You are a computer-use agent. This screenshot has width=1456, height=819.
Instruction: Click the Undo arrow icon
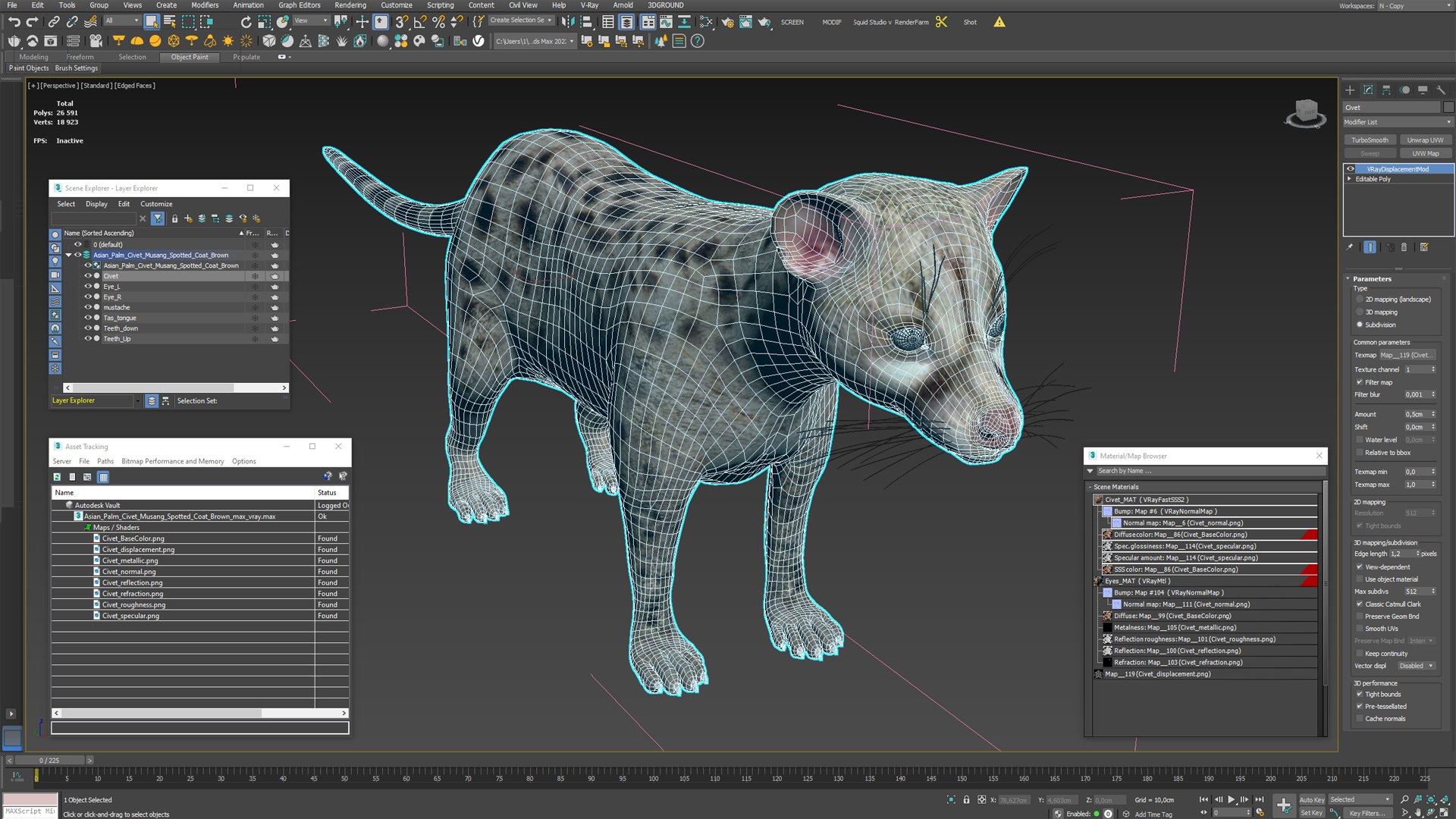point(14,22)
